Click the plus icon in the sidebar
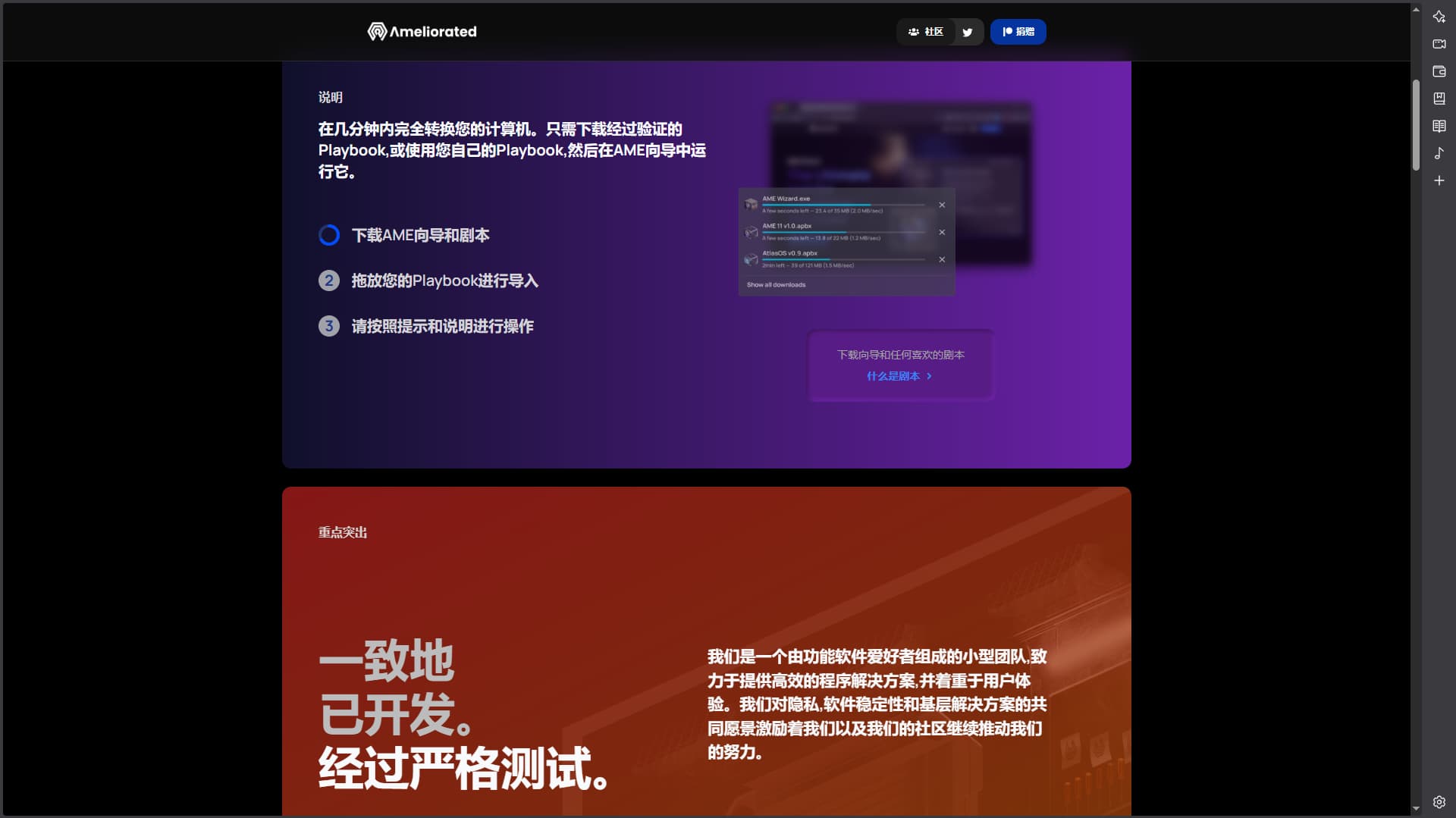This screenshot has height=818, width=1456. 1439,180
